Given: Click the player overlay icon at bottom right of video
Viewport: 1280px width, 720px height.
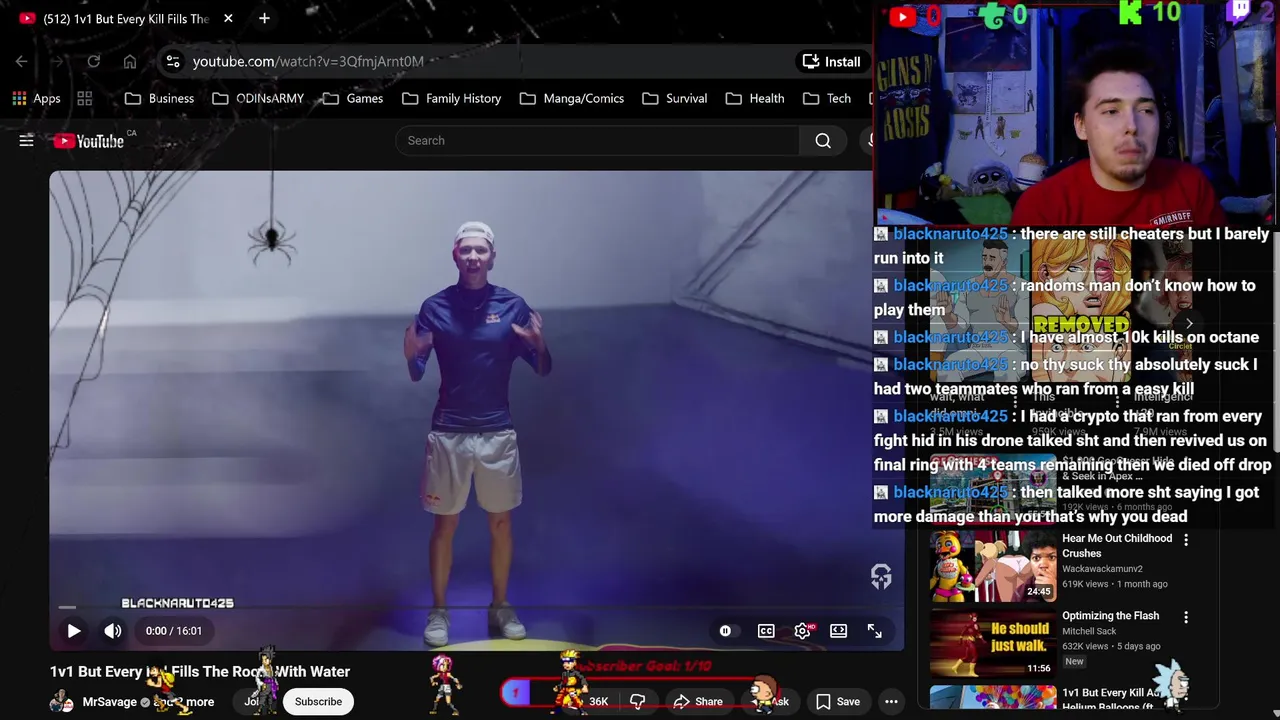Looking at the screenshot, I should tap(881, 576).
